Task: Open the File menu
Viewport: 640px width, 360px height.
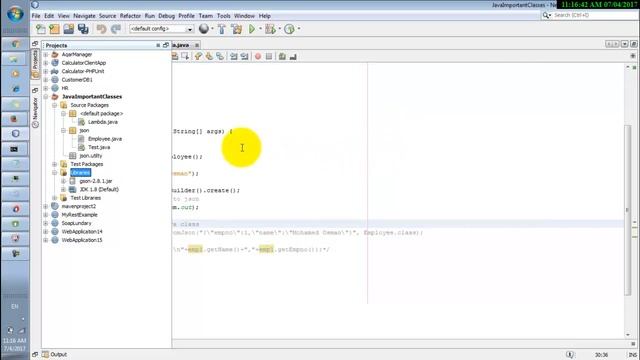Action: point(36,16)
